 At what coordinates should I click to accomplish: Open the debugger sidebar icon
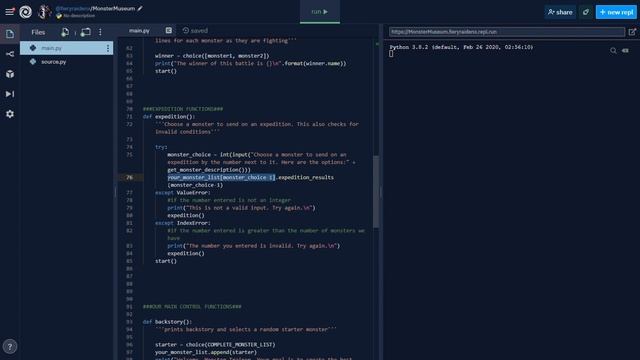click(10, 94)
